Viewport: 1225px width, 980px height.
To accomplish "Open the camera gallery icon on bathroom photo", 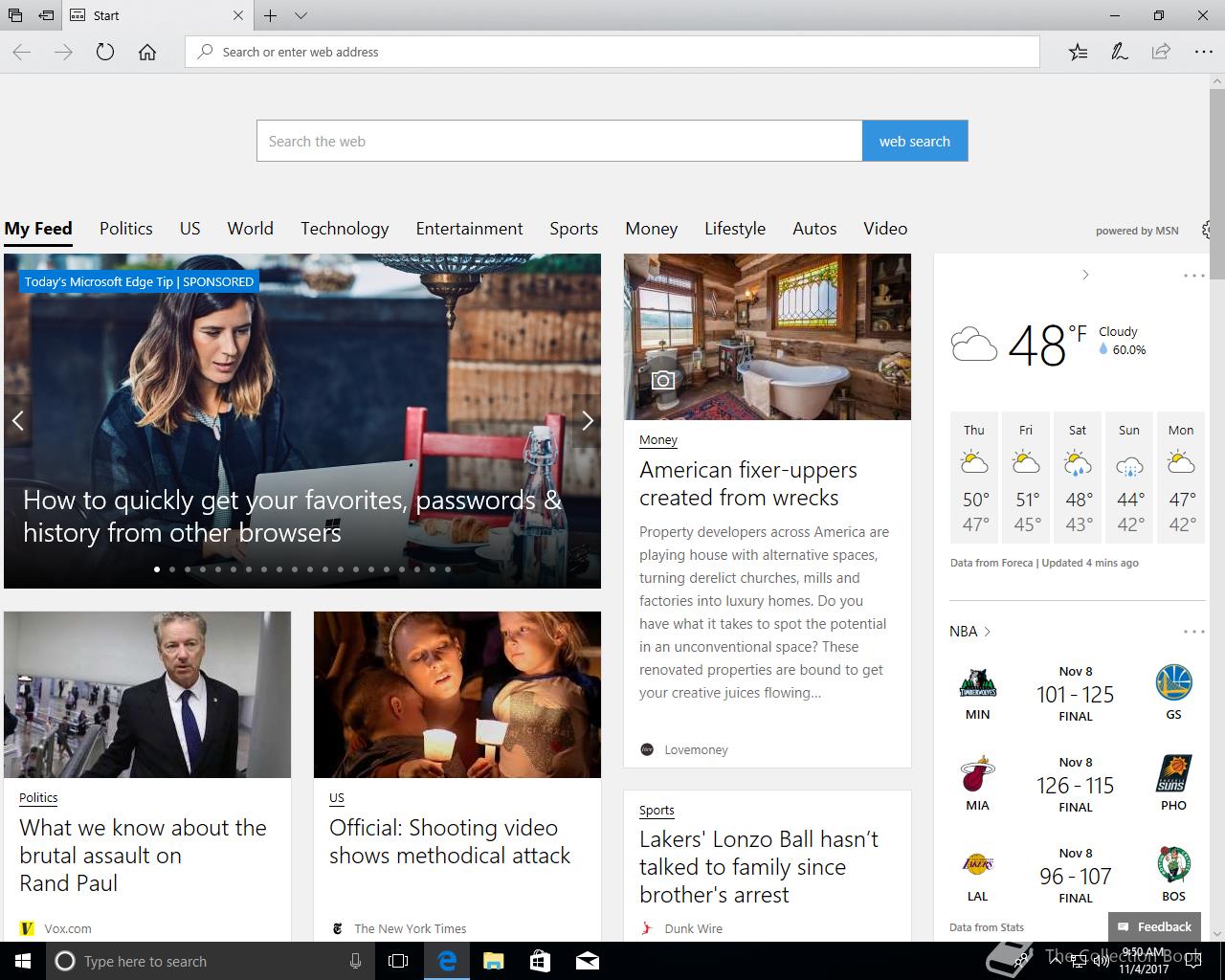I will (x=662, y=380).
